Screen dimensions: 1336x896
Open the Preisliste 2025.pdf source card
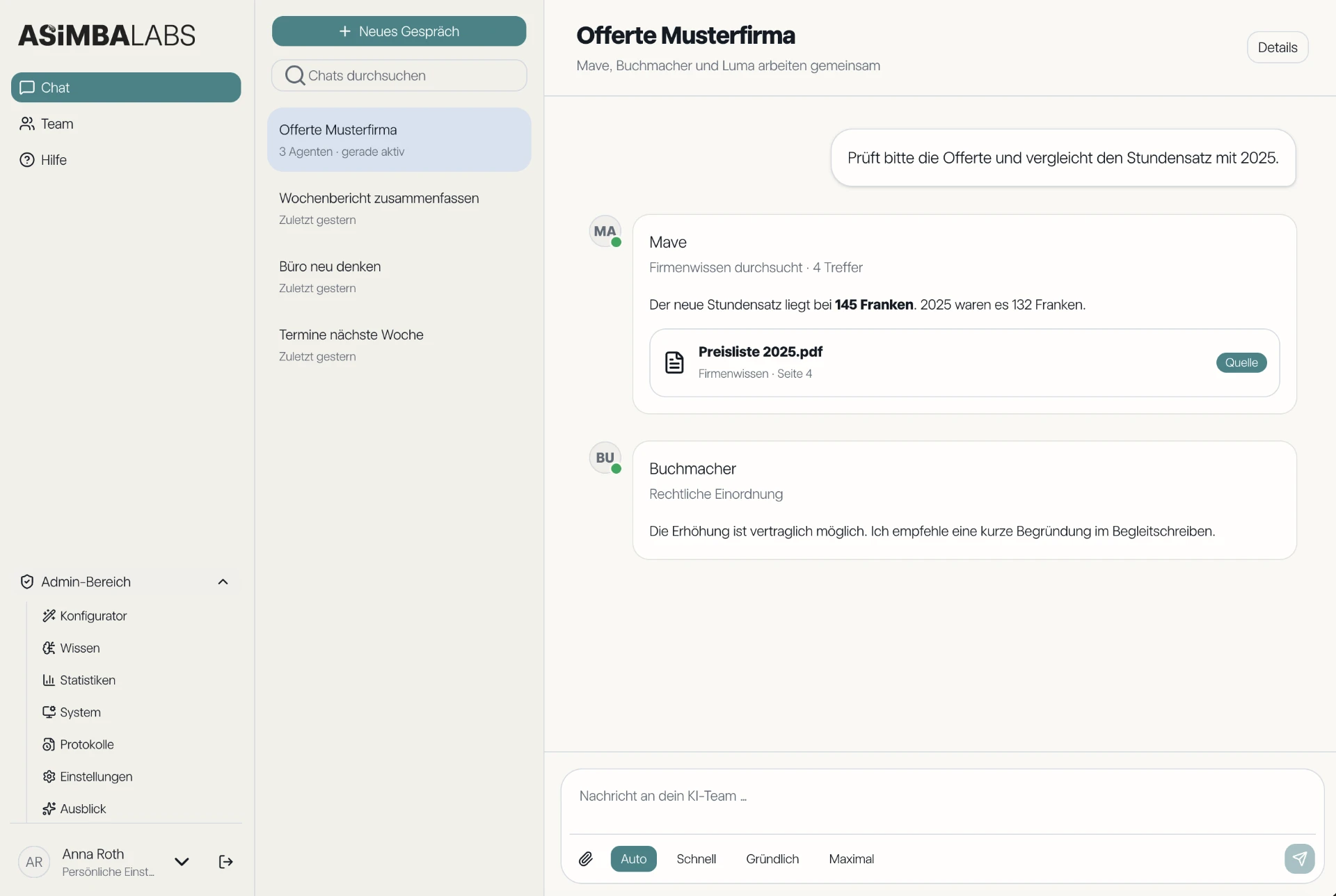click(964, 362)
